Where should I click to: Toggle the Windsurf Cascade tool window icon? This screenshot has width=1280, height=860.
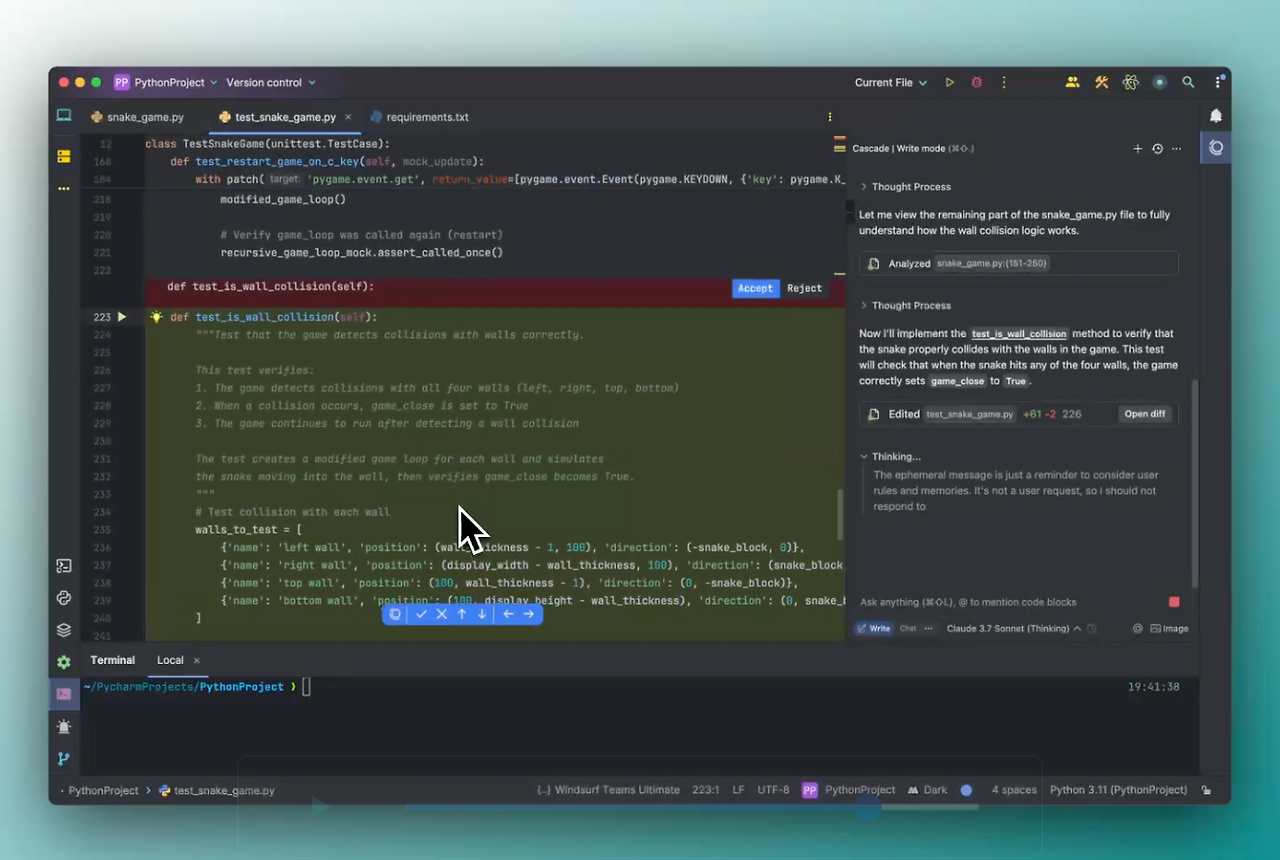[1216, 148]
